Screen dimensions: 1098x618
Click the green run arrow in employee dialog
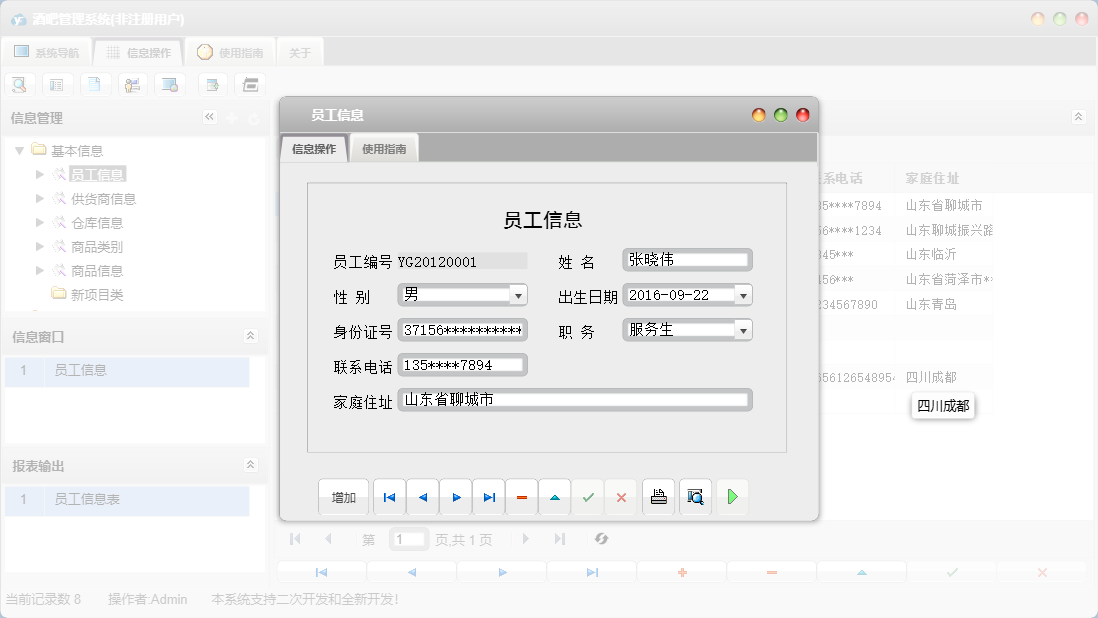click(x=733, y=496)
